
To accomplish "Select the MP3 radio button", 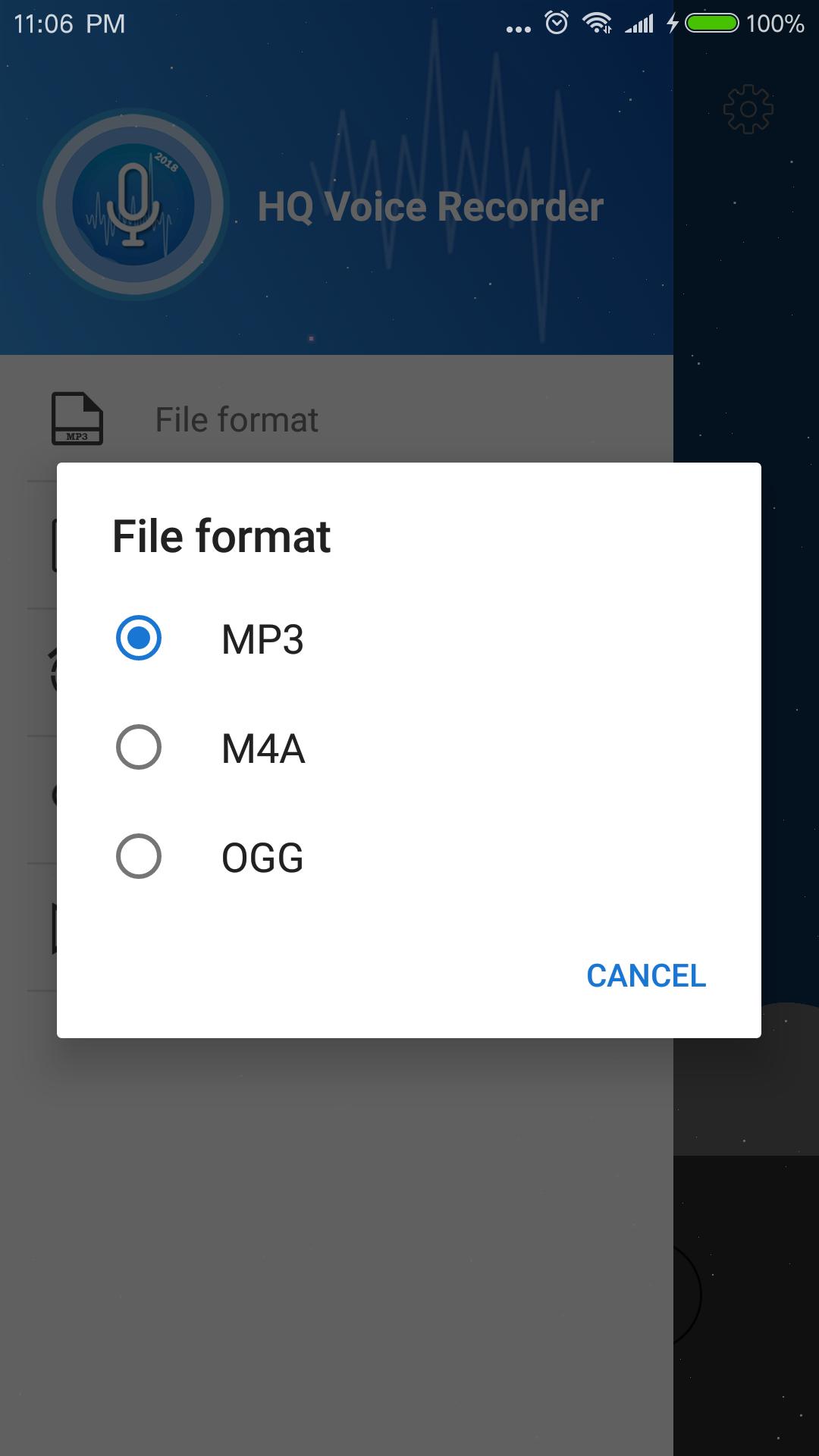I will (139, 638).
